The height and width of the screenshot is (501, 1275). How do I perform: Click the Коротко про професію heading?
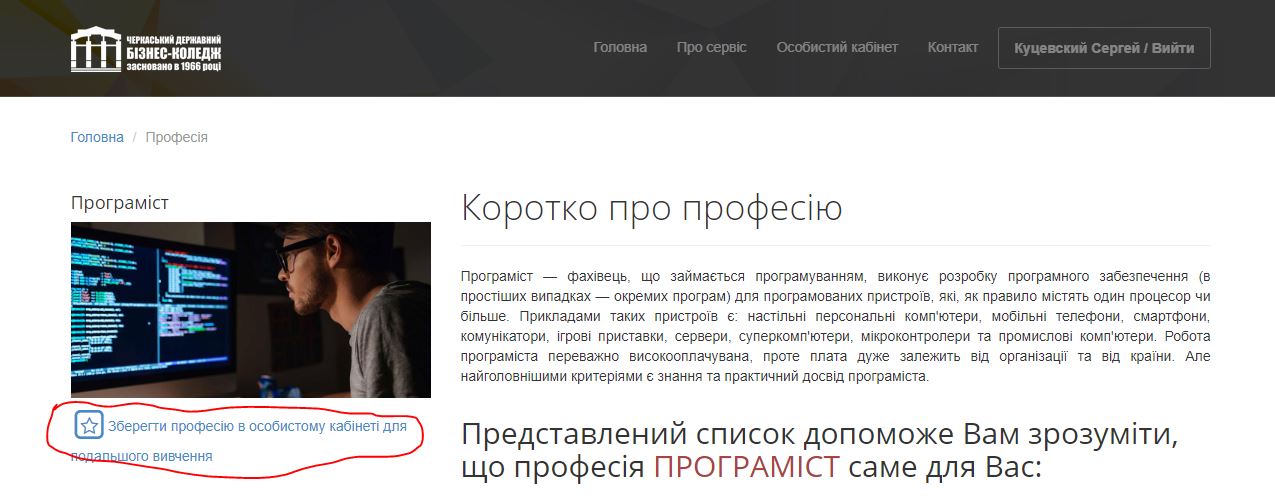652,208
